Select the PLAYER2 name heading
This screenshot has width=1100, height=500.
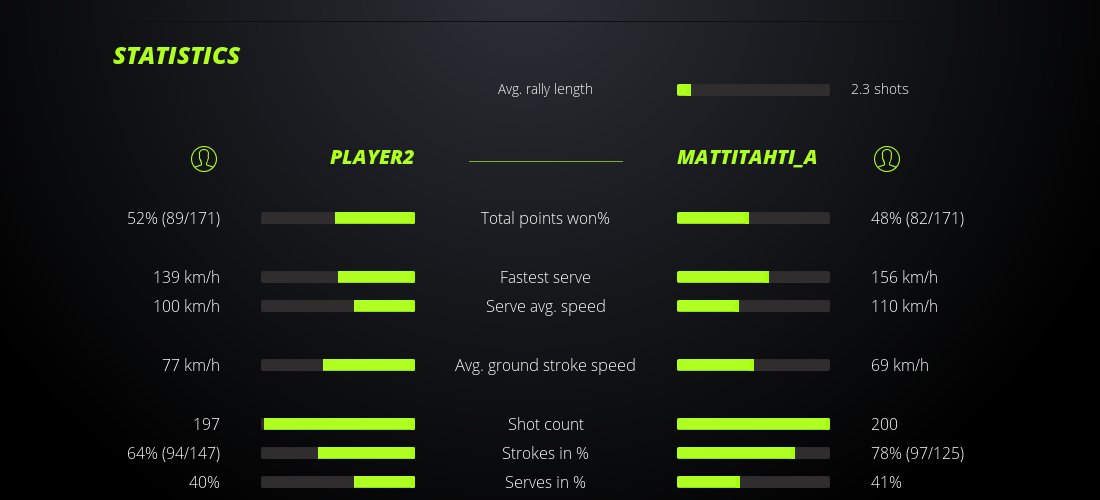point(372,157)
